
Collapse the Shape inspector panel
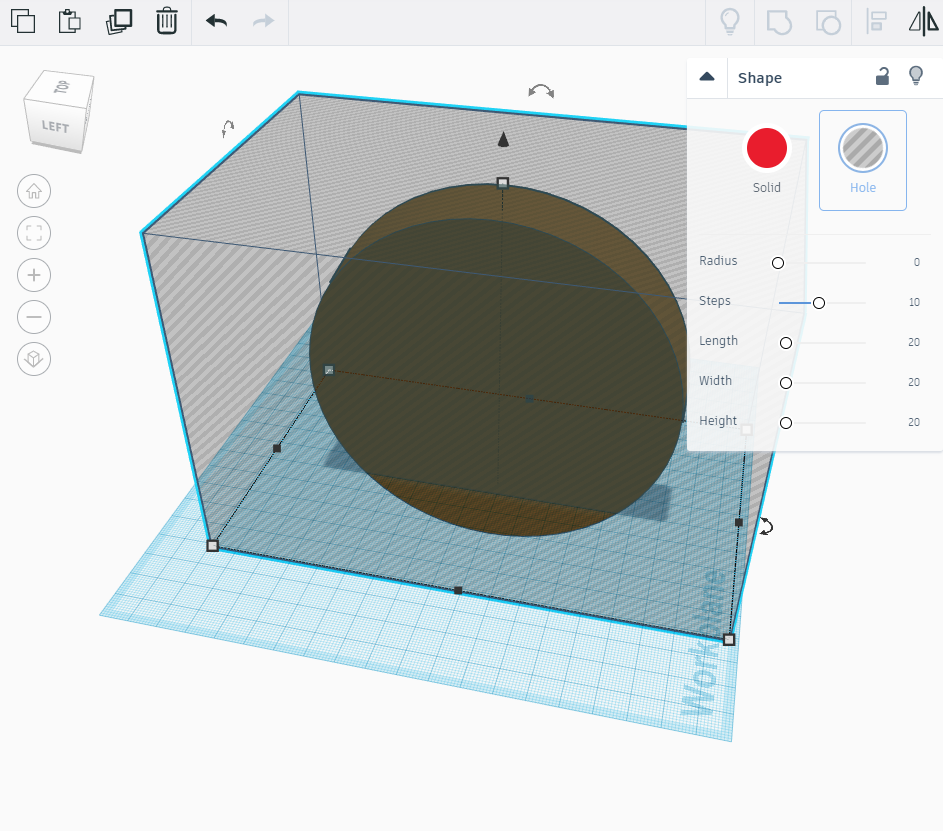point(707,76)
